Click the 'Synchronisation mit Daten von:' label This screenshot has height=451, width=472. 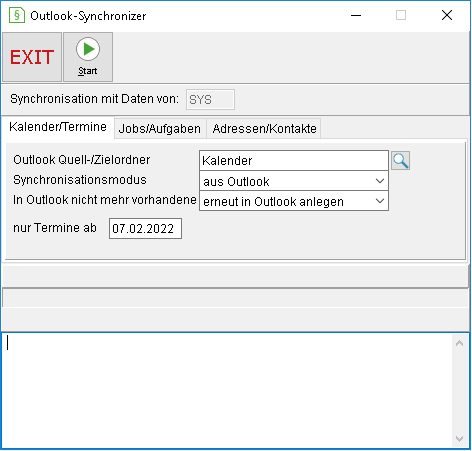94,99
